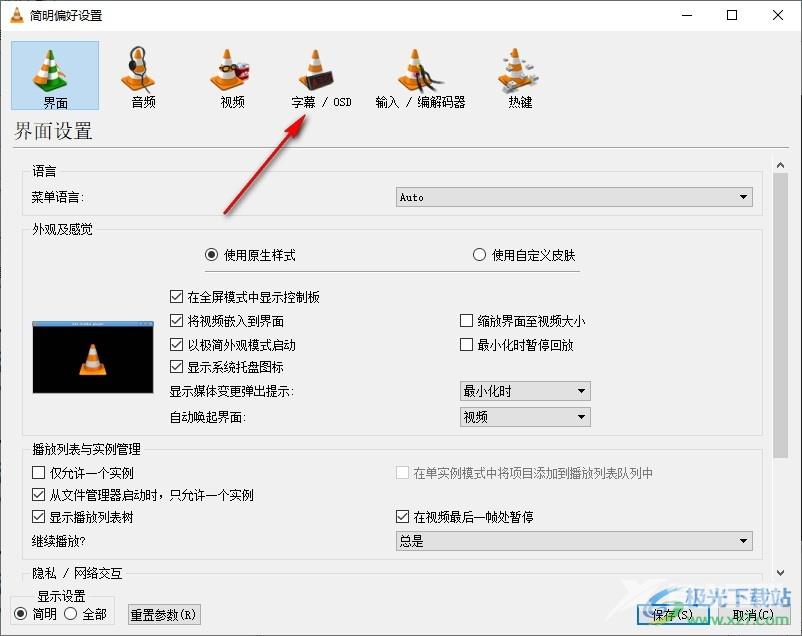Open the 热键 (Hotkeys) settings cone icon
The image size is (802, 636).
[x=518, y=70]
